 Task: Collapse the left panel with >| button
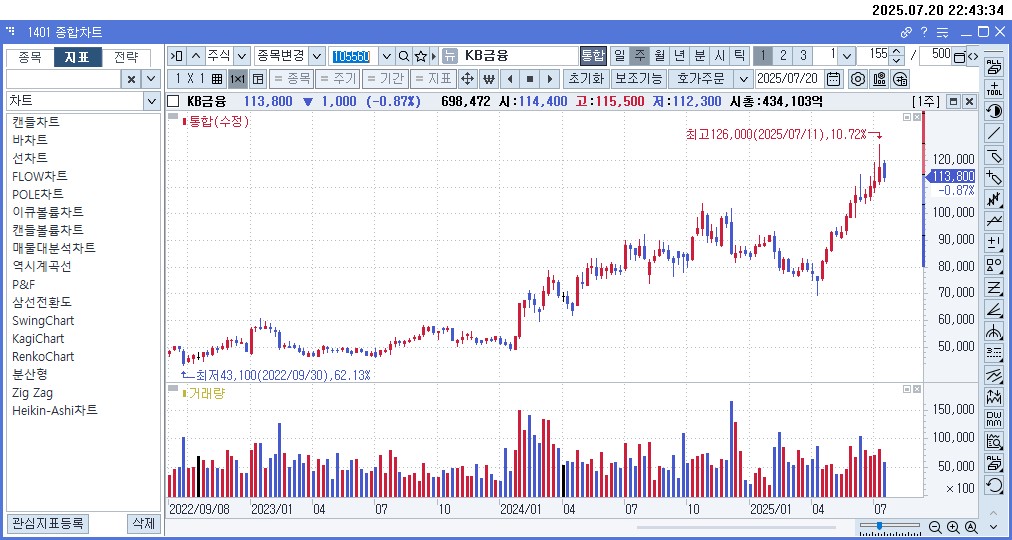(176, 55)
